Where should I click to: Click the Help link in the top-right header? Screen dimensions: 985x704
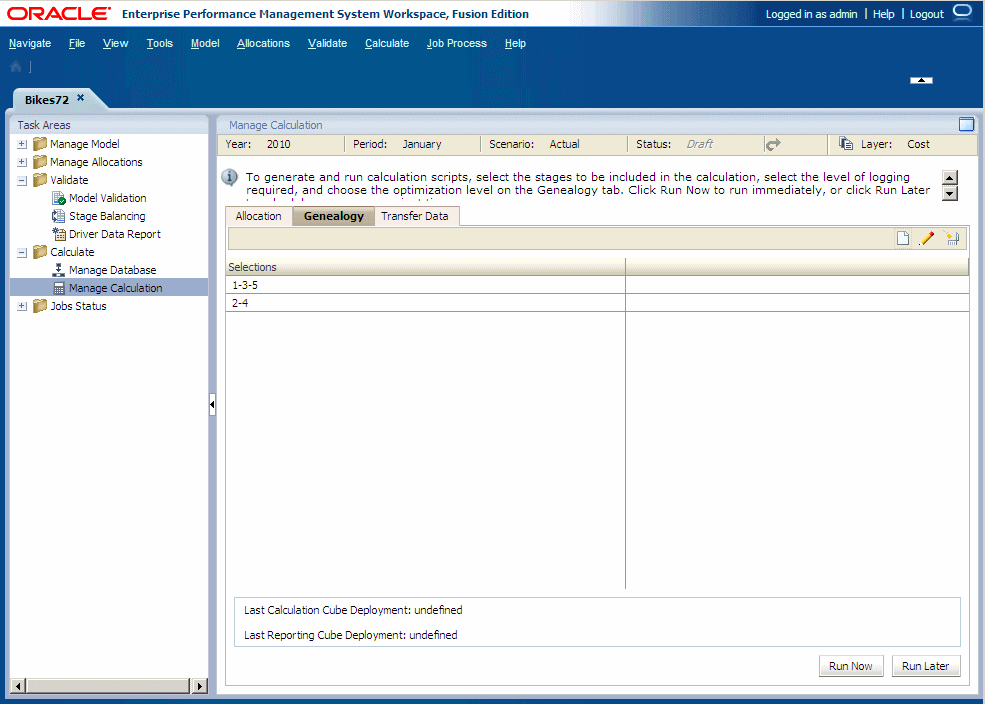click(883, 14)
